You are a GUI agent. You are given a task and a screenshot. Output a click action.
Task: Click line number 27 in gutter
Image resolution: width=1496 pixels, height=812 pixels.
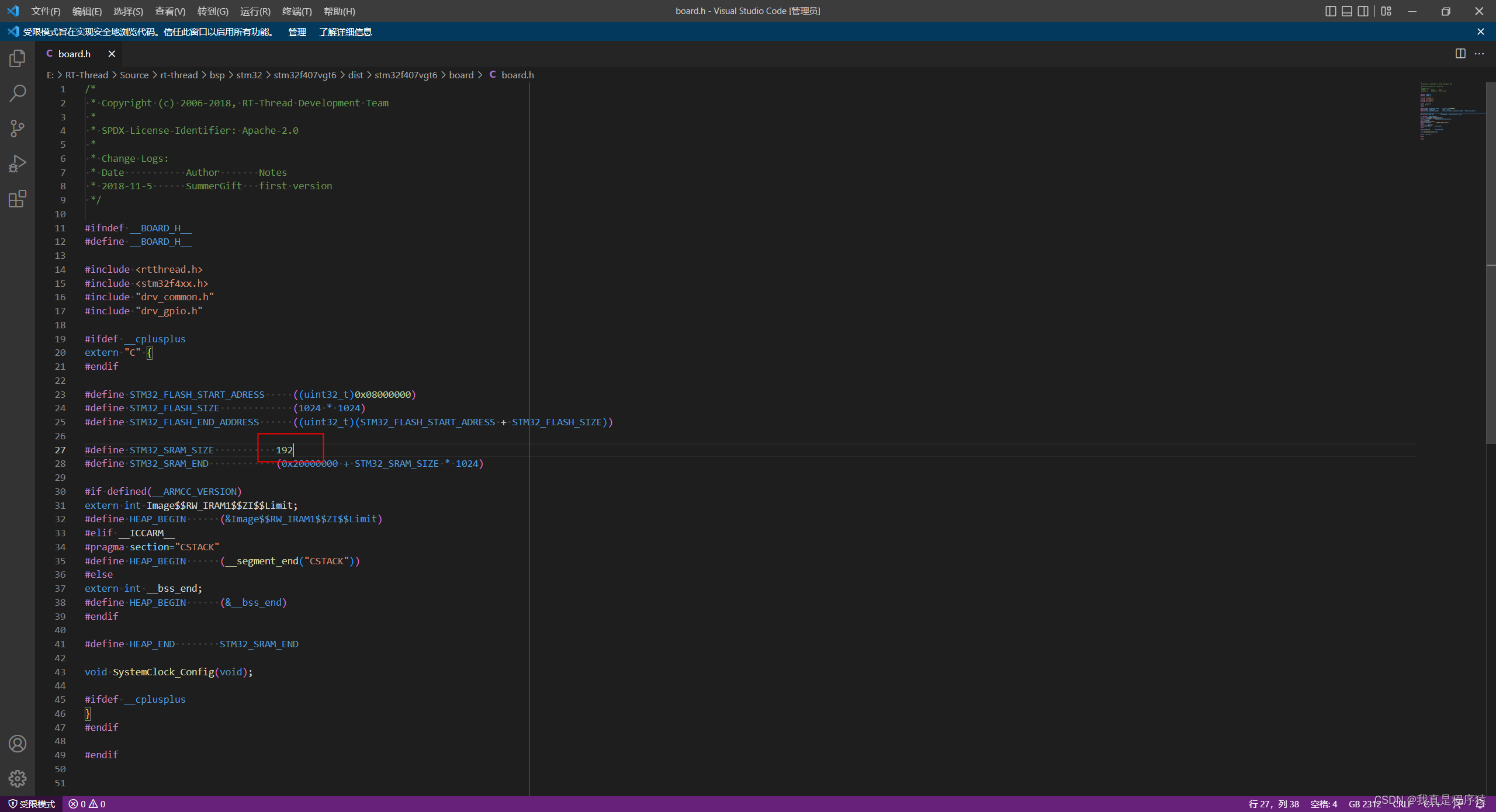tap(60, 450)
